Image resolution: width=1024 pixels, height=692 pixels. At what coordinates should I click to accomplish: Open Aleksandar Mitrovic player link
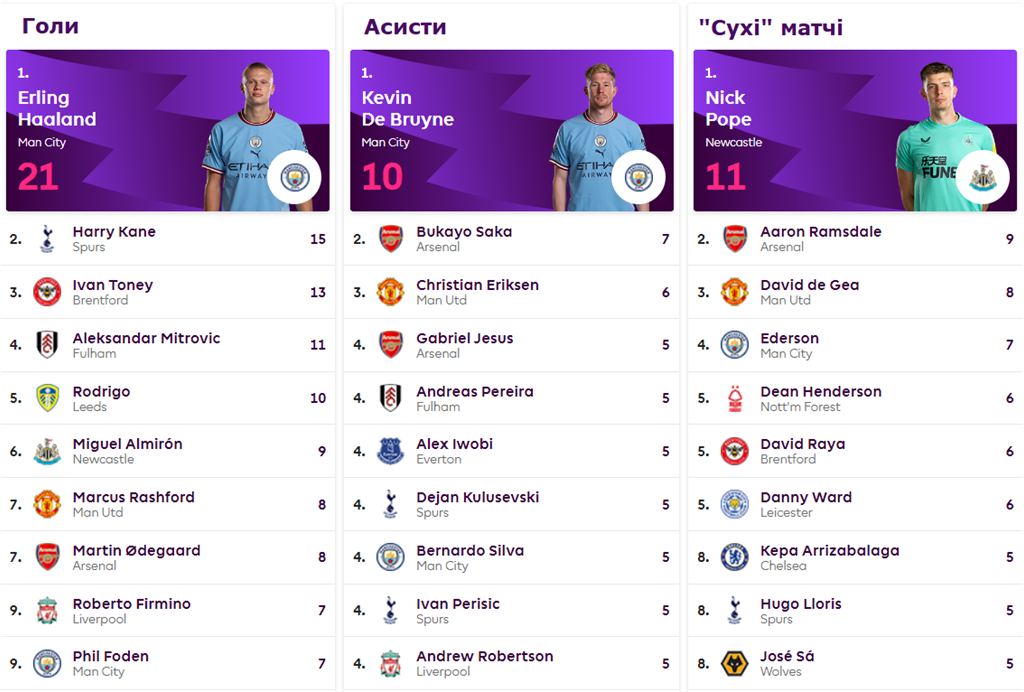coord(146,338)
